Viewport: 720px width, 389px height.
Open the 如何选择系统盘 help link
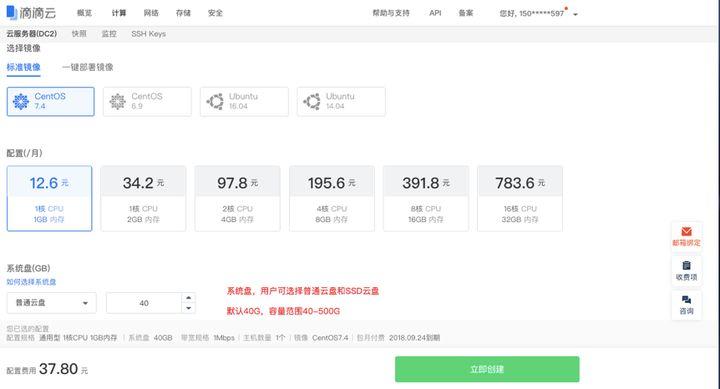(x=31, y=282)
